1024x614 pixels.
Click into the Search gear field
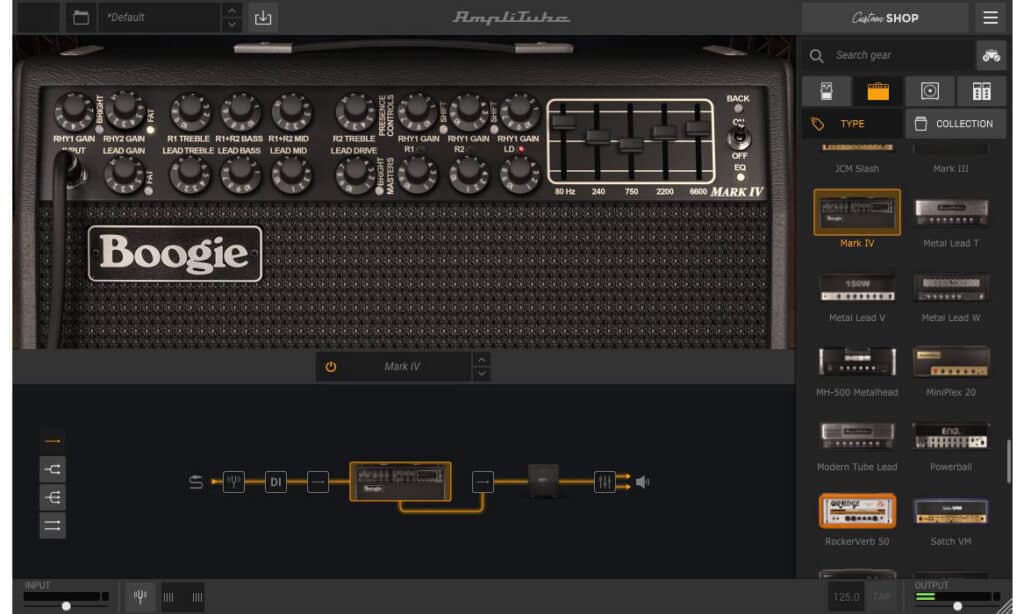click(901, 56)
